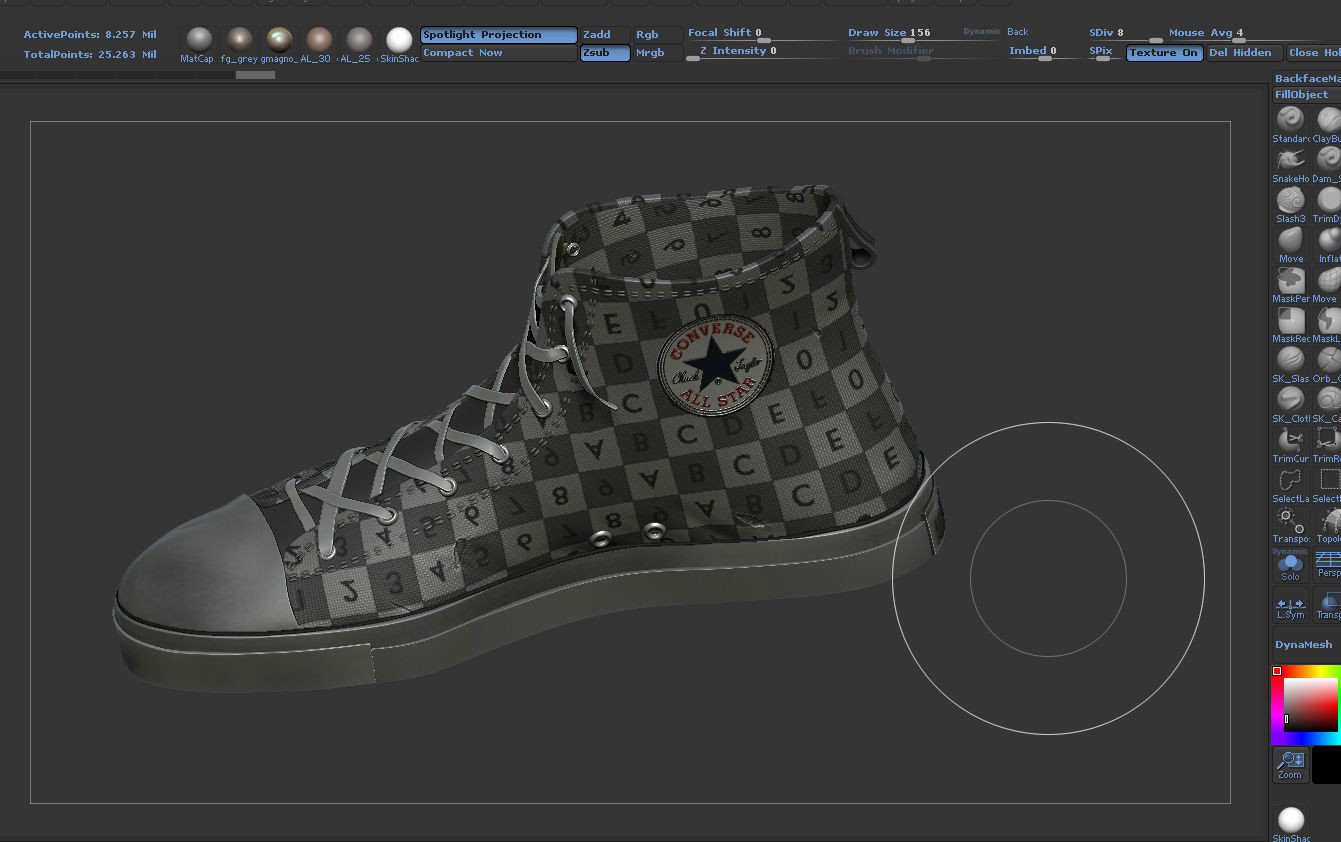Image resolution: width=1341 pixels, height=842 pixels.
Task: Toggle L.Sym local symmetry
Action: [1290, 606]
